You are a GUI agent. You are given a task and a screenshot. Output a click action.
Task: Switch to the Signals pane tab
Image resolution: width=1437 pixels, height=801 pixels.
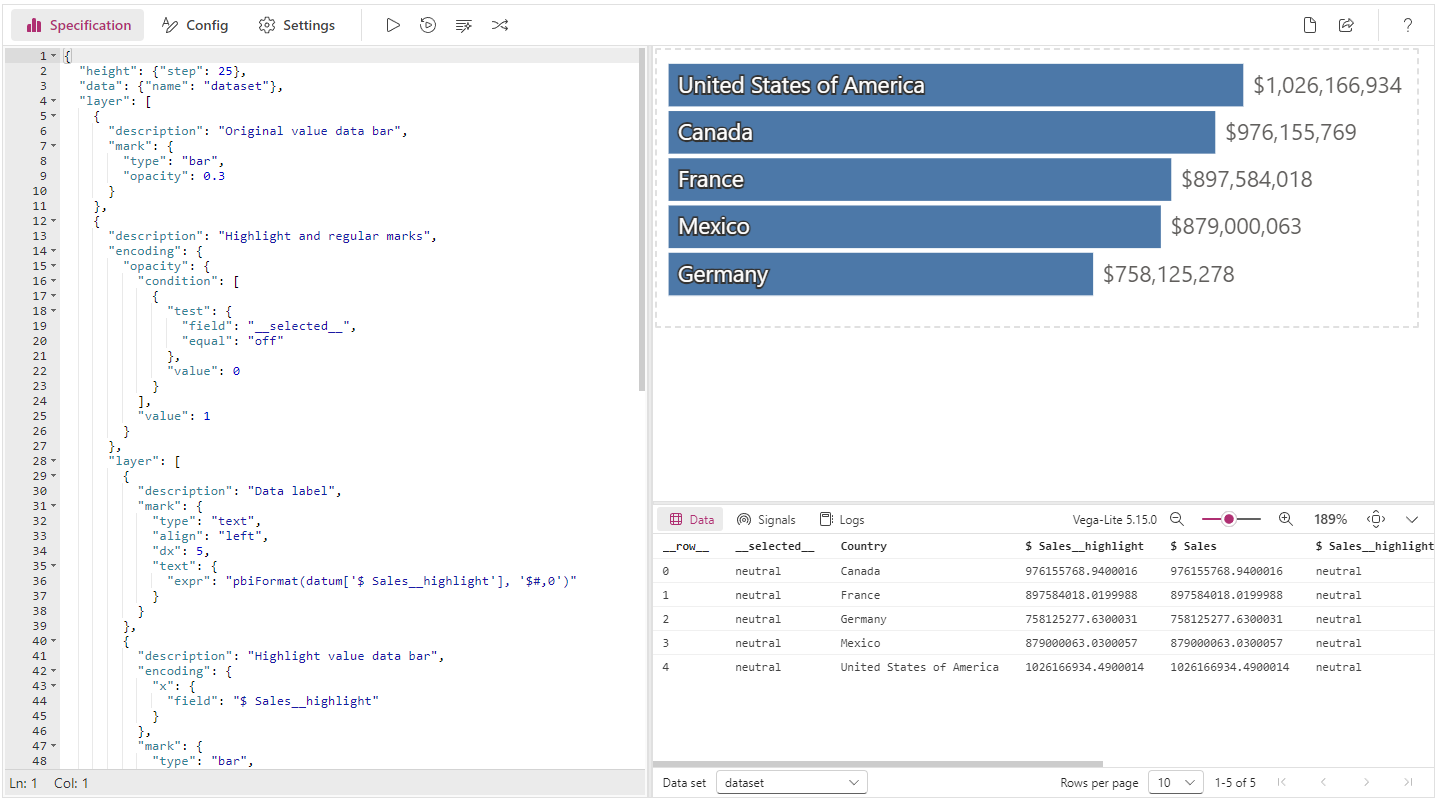[766, 519]
